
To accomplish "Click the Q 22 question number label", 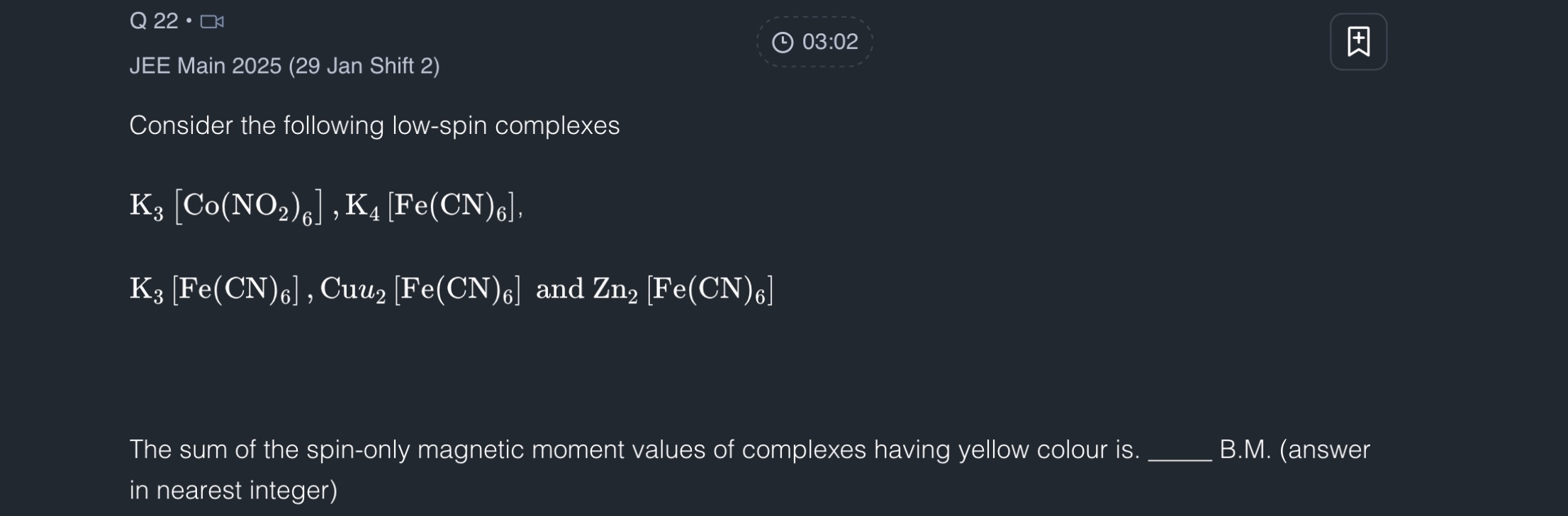I will click(153, 21).
